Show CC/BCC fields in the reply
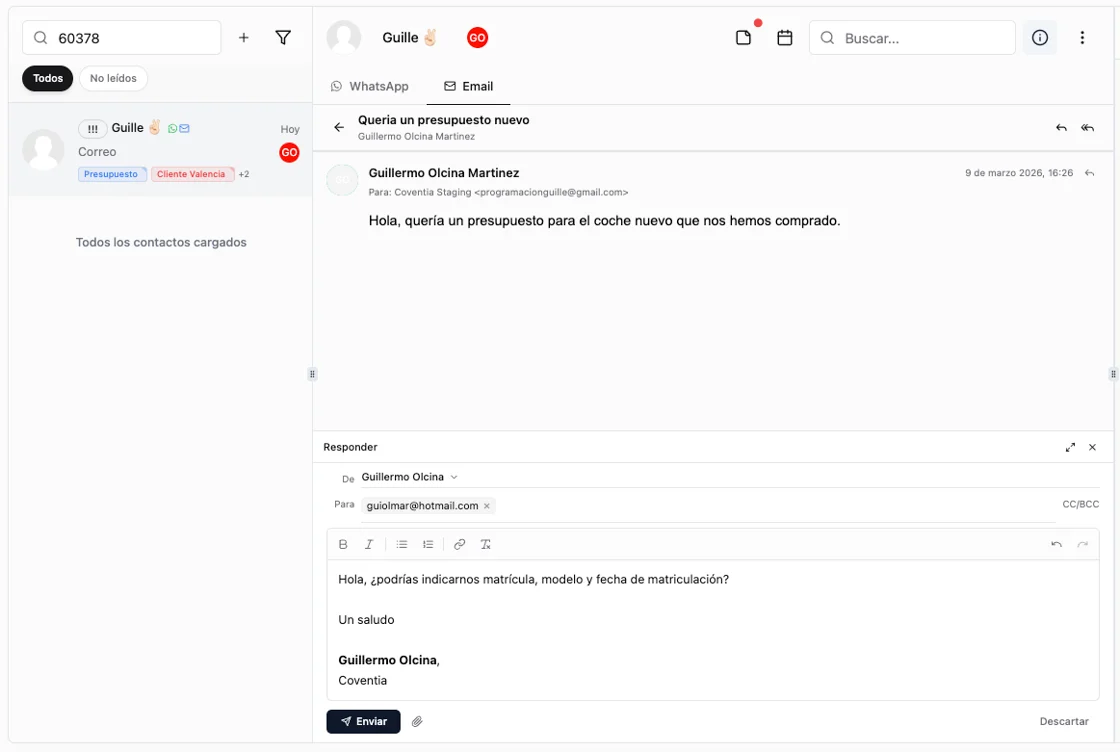This screenshot has width=1120, height=752. [1081, 503]
